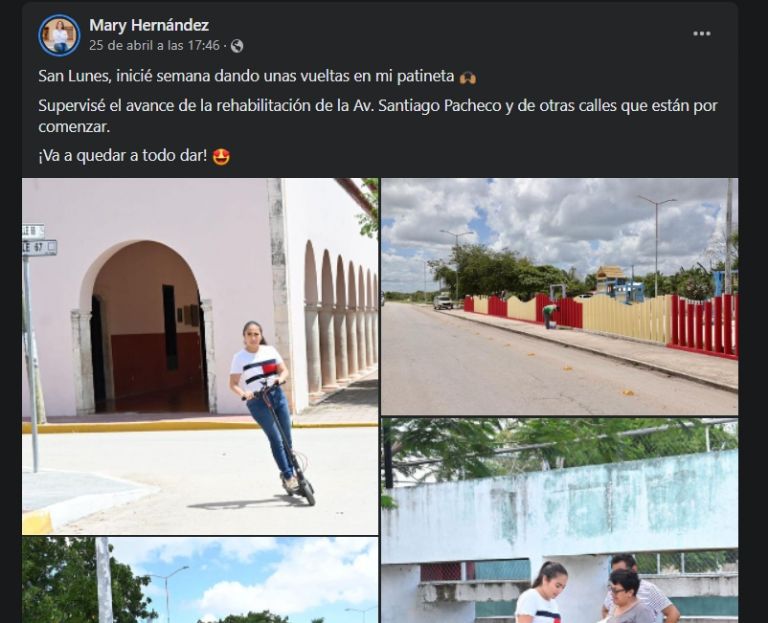Click the text line San Lunes, inicié semana
The image size is (768, 623).
click(246, 76)
